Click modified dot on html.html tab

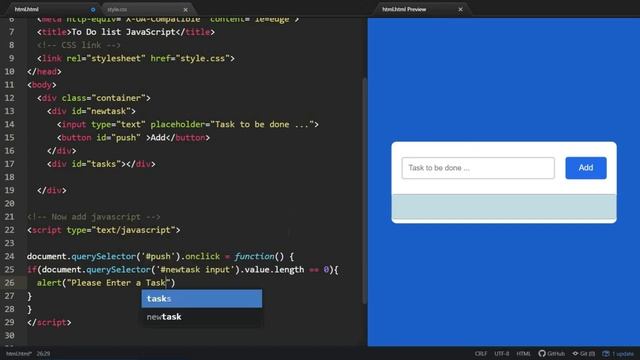point(93,9)
